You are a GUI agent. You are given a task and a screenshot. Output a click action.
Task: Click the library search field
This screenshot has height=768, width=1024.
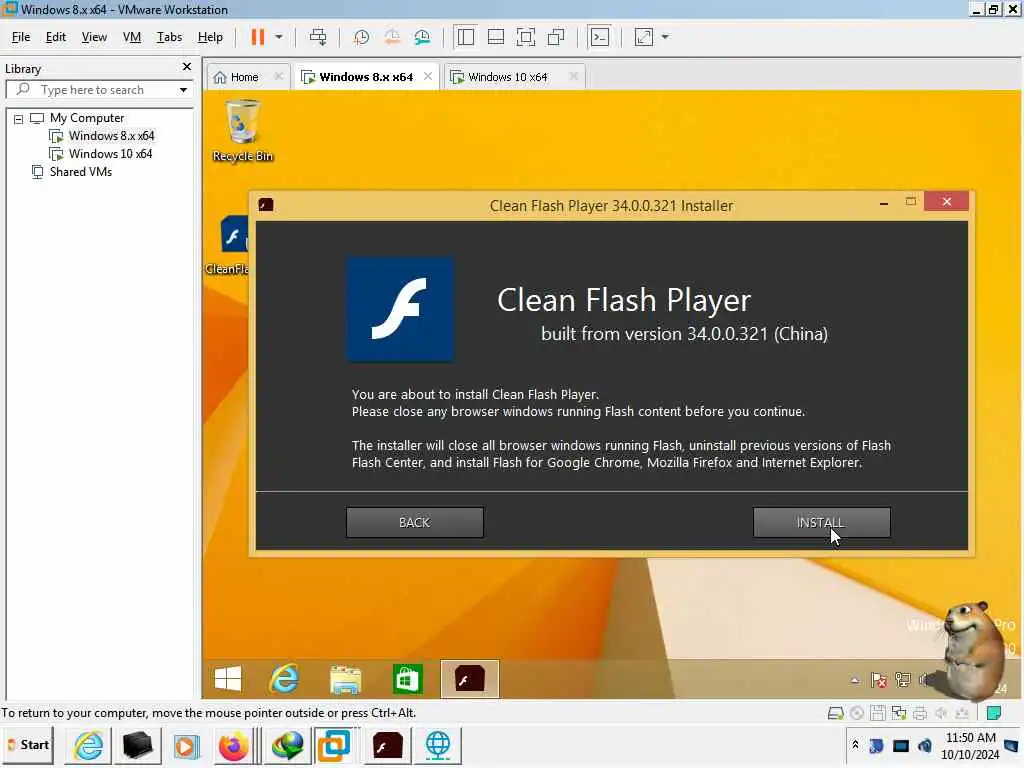point(98,89)
